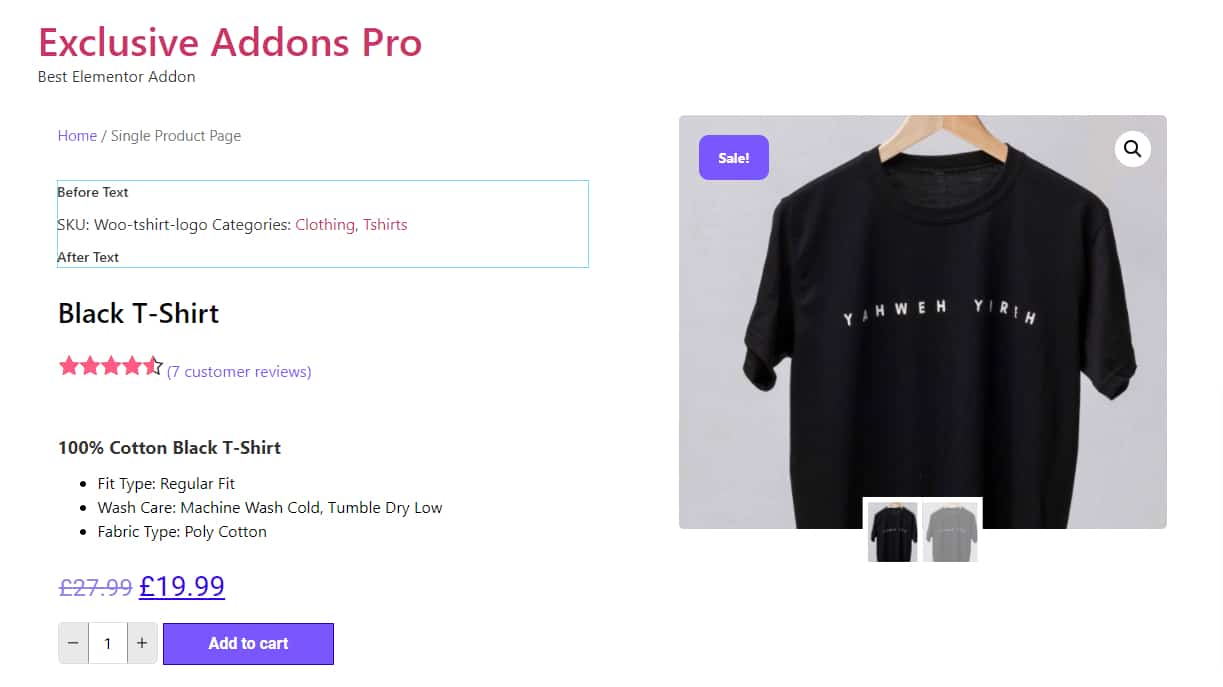Click the Black T-Shirt product title

pyautogui.click(x=138, y=313)
